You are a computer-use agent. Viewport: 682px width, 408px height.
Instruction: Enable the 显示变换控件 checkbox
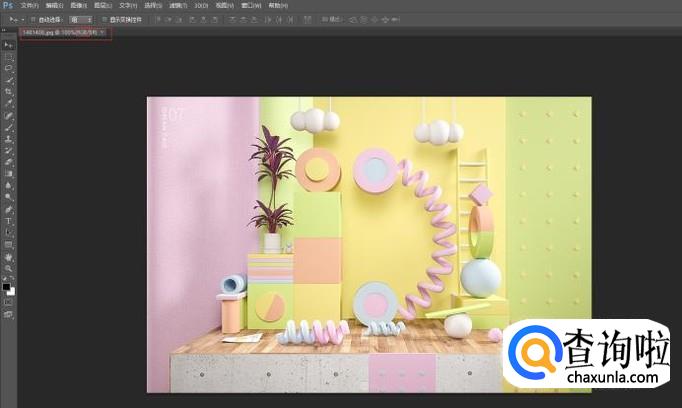click(x=103, y=19)
